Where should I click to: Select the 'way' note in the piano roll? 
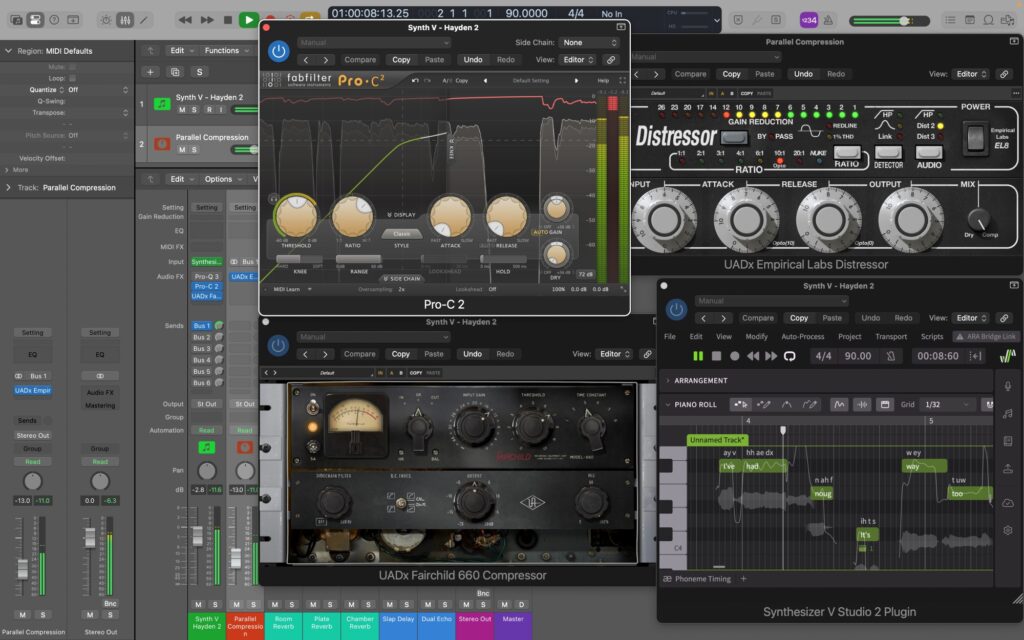(925, 466)
